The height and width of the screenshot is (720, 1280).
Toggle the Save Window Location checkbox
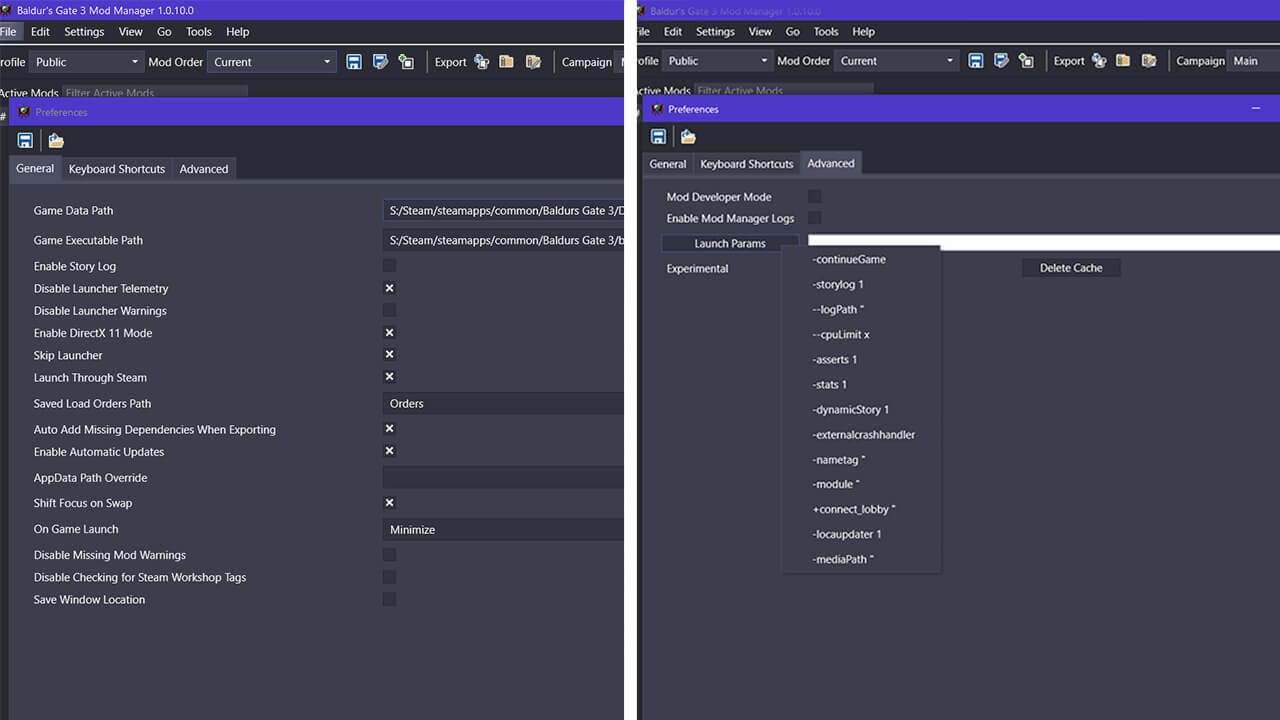tap(389, 599)
